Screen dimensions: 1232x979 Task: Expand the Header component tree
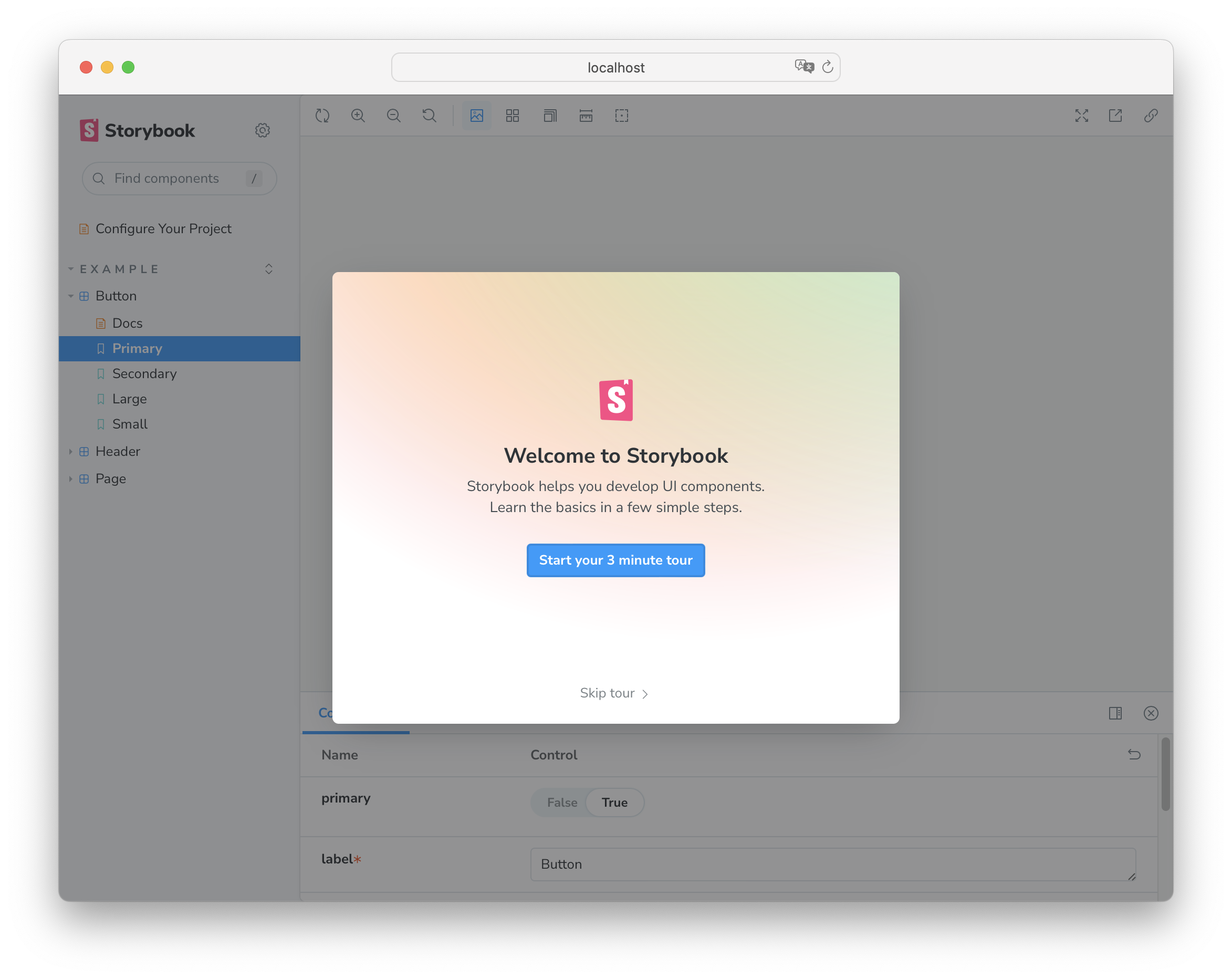tap(117, 452)
